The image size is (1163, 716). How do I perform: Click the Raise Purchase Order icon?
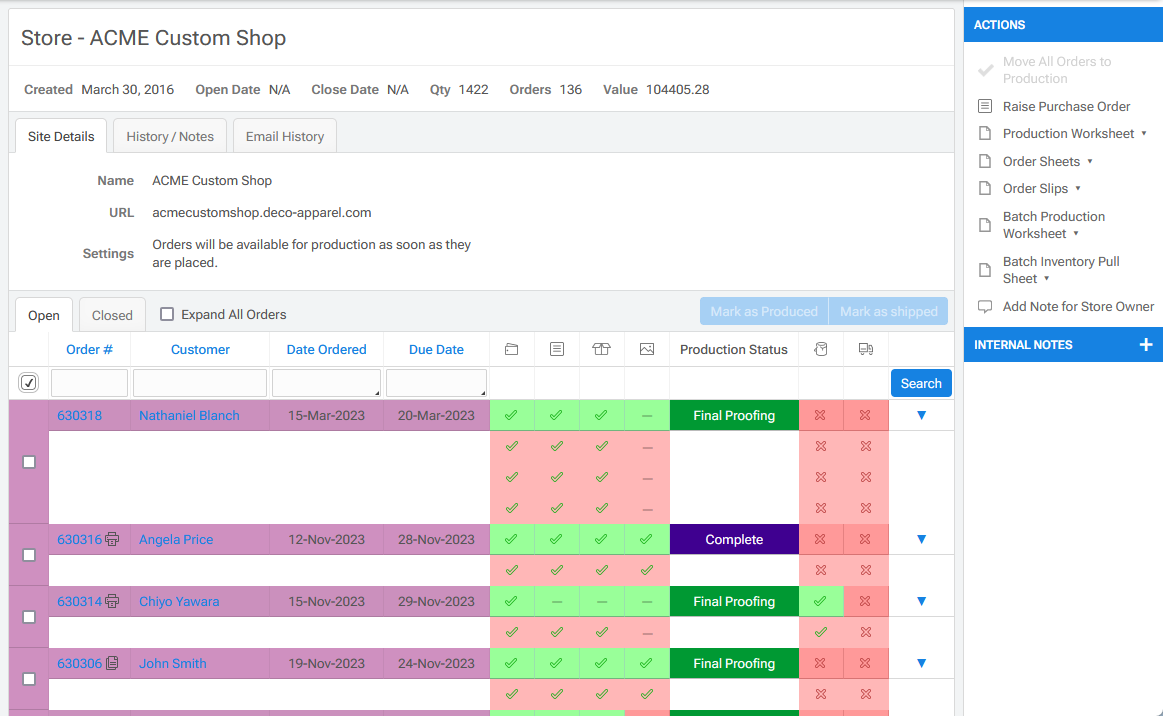pos(985,106)
